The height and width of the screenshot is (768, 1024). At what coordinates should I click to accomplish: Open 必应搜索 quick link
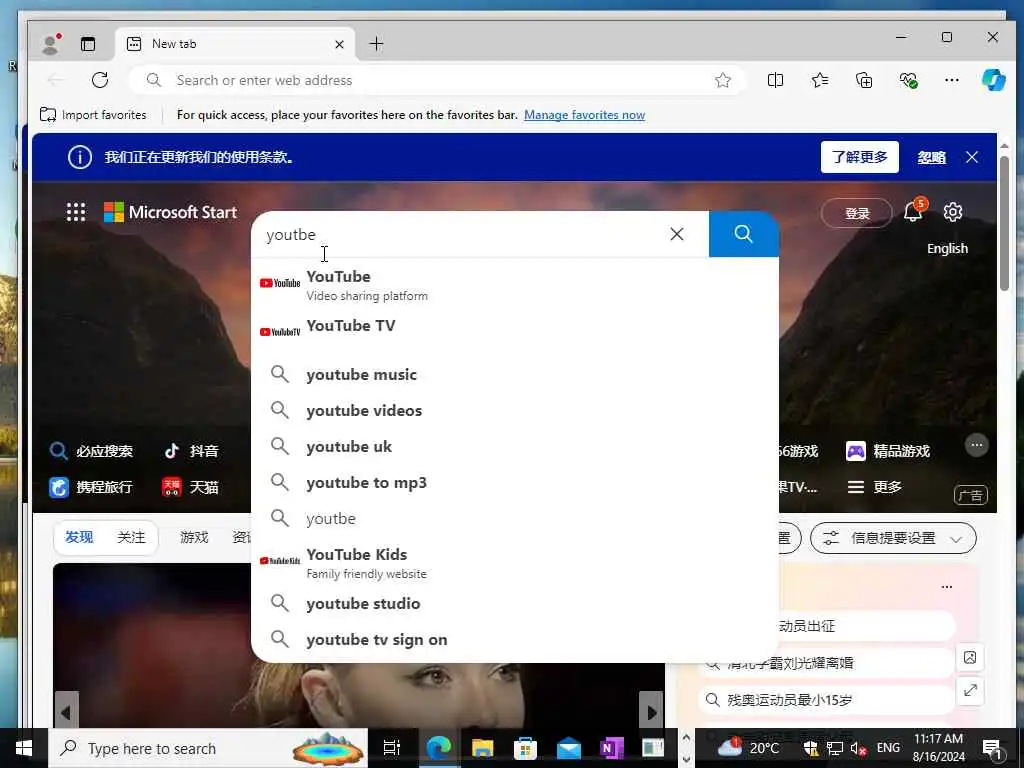(91, 451)
